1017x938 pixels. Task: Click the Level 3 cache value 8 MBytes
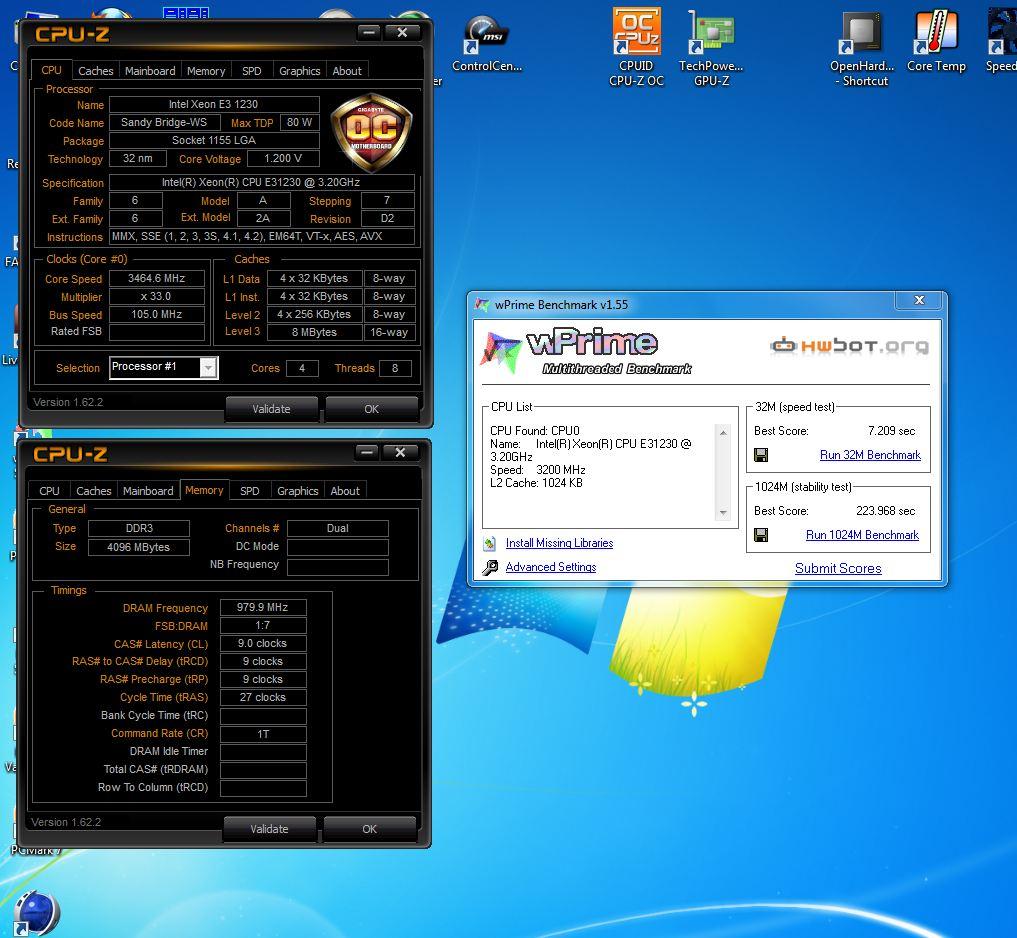click(x=315, y=332)
